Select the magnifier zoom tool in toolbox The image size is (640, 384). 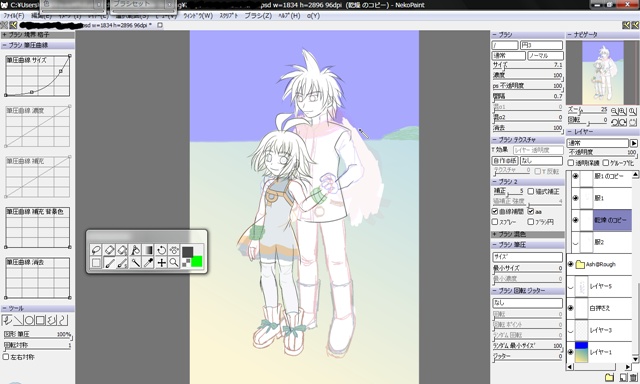click(174, 263)
